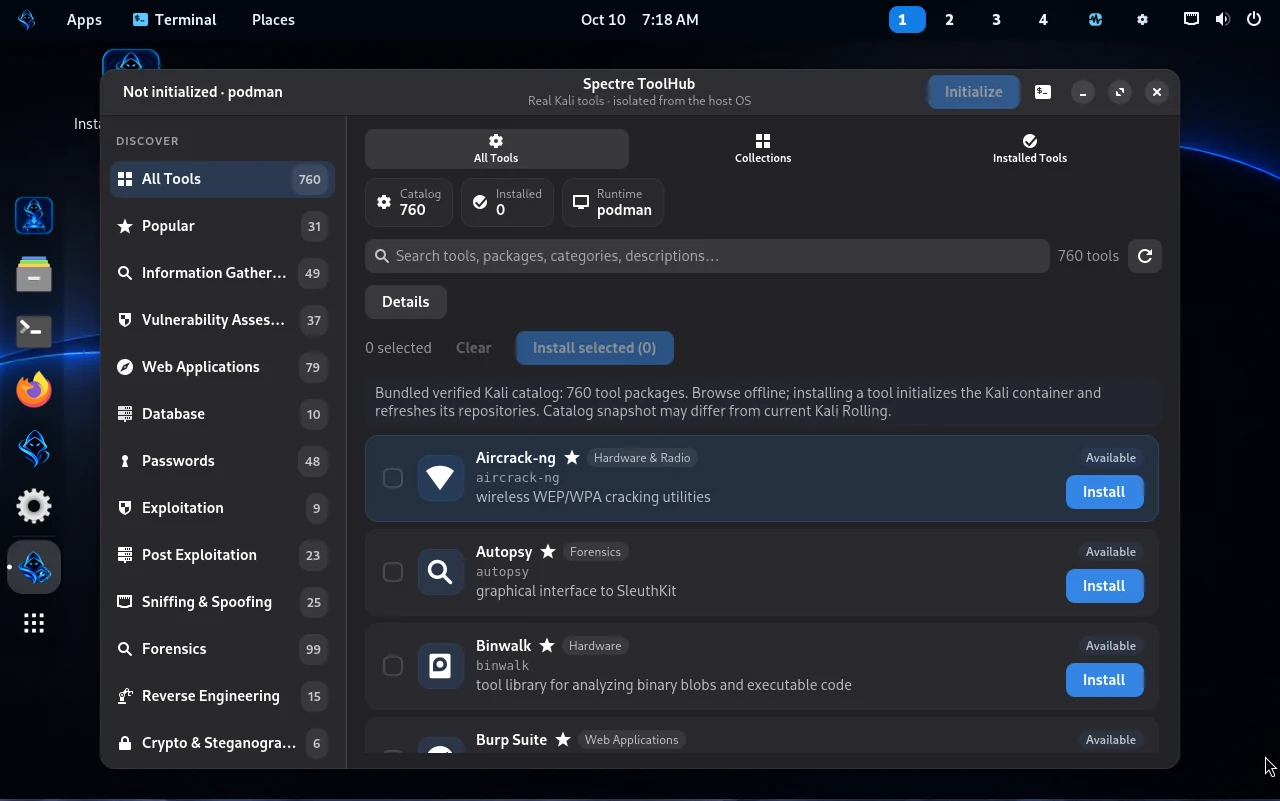The image size is (1280, 801).
Task: Click the star beside Burp Suite
Action: click(563, 740)
